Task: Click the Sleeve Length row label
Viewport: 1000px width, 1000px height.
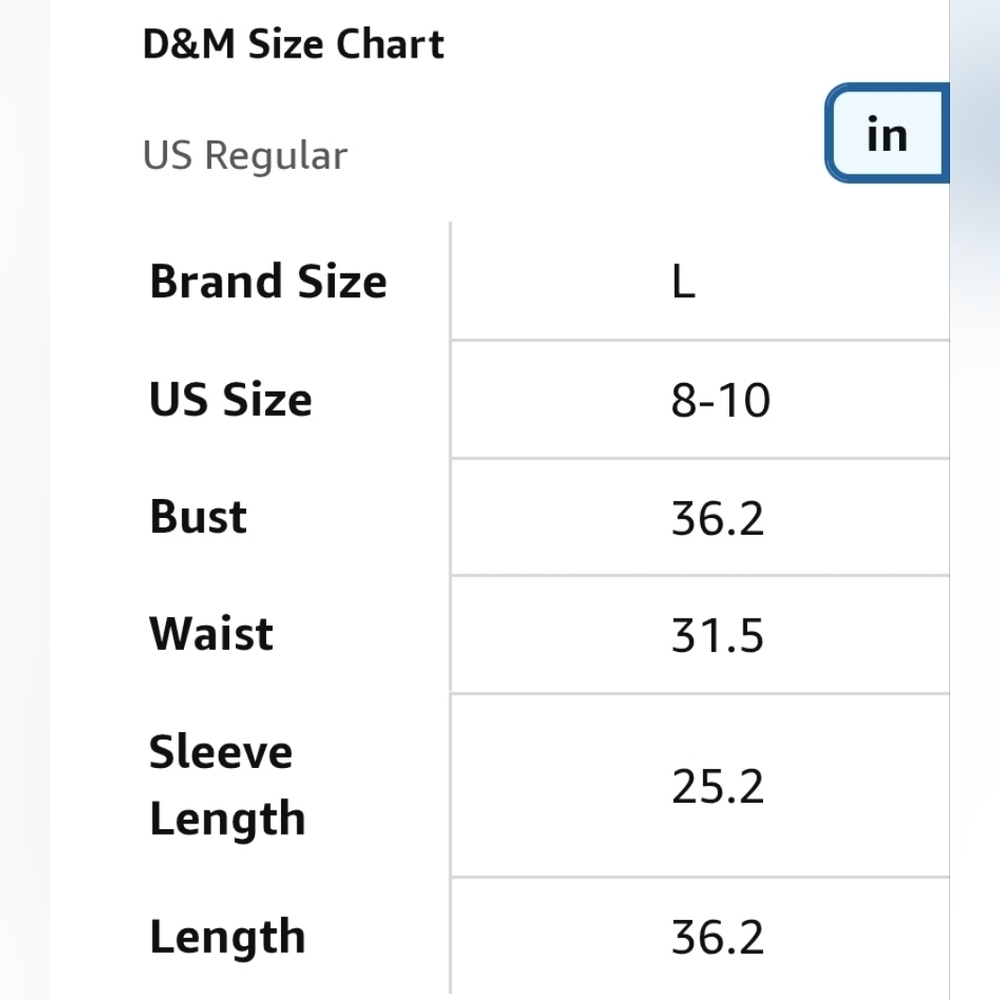Action: [227, 785]
